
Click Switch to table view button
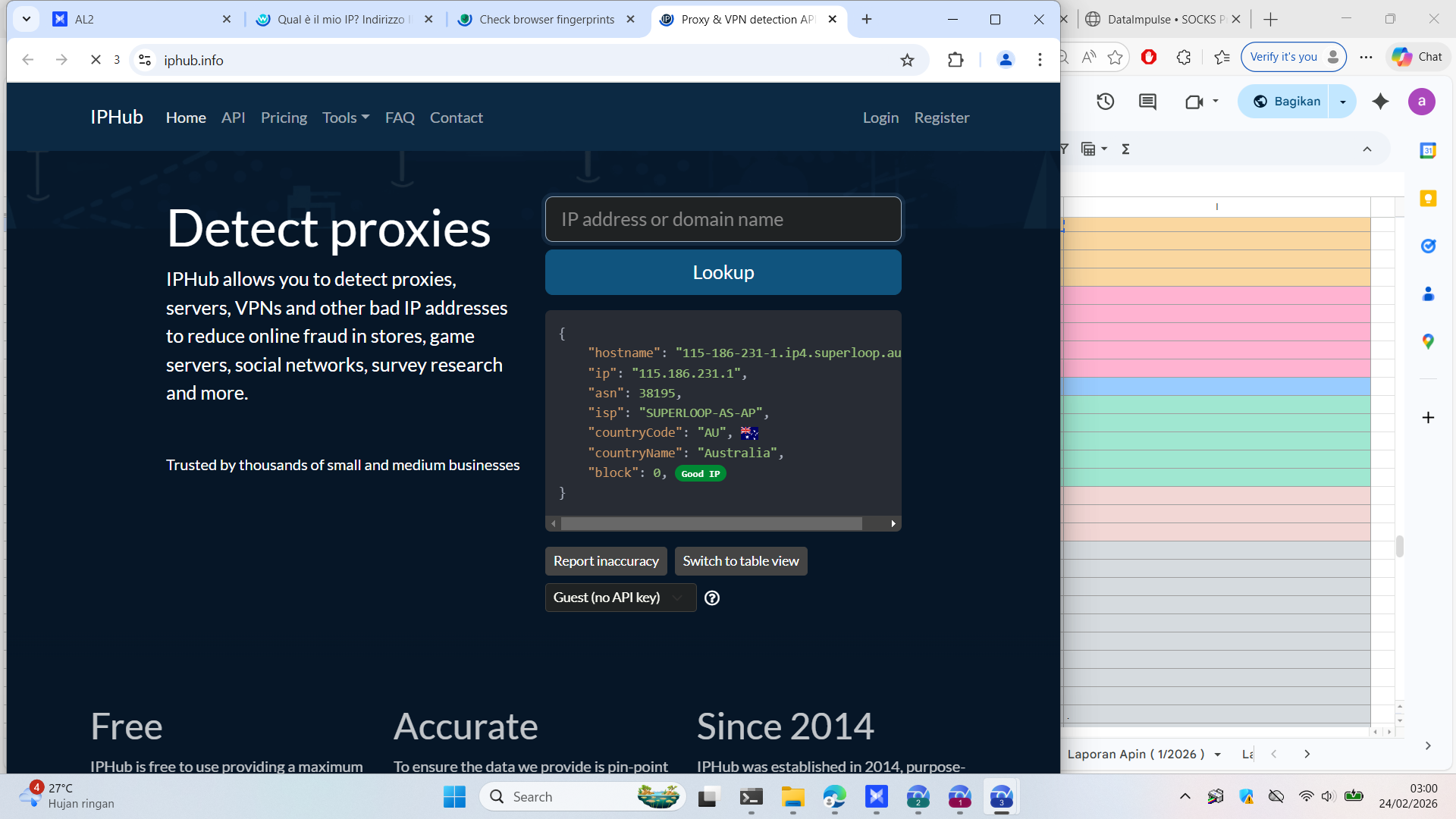740,561
